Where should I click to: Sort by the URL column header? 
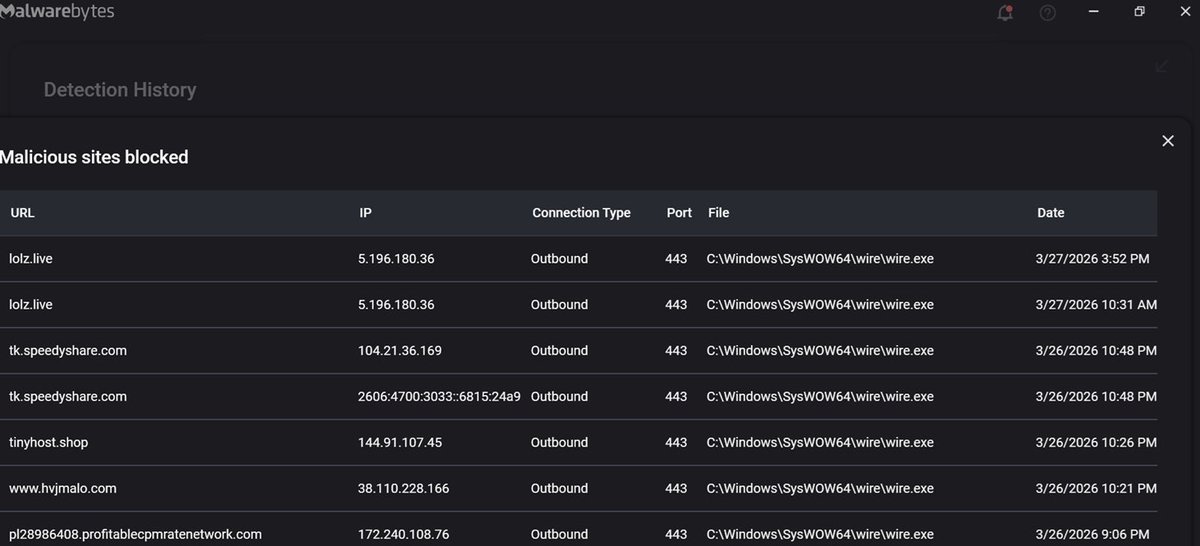(22, 213)
